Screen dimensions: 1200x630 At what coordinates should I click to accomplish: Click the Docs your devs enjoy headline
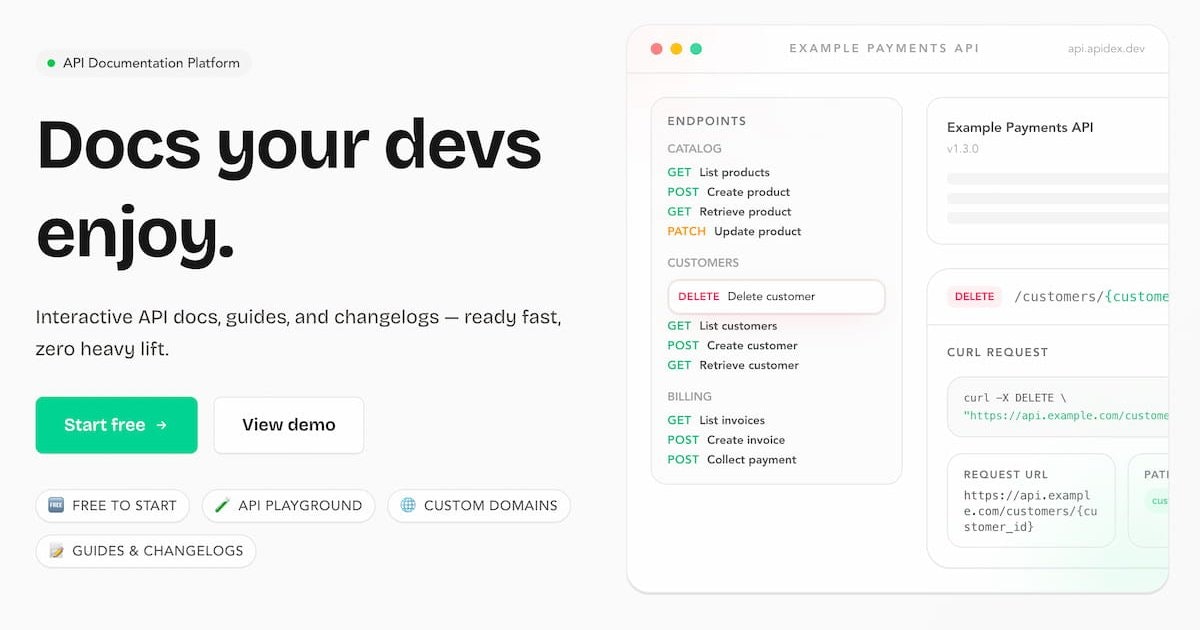pos(289,188)
